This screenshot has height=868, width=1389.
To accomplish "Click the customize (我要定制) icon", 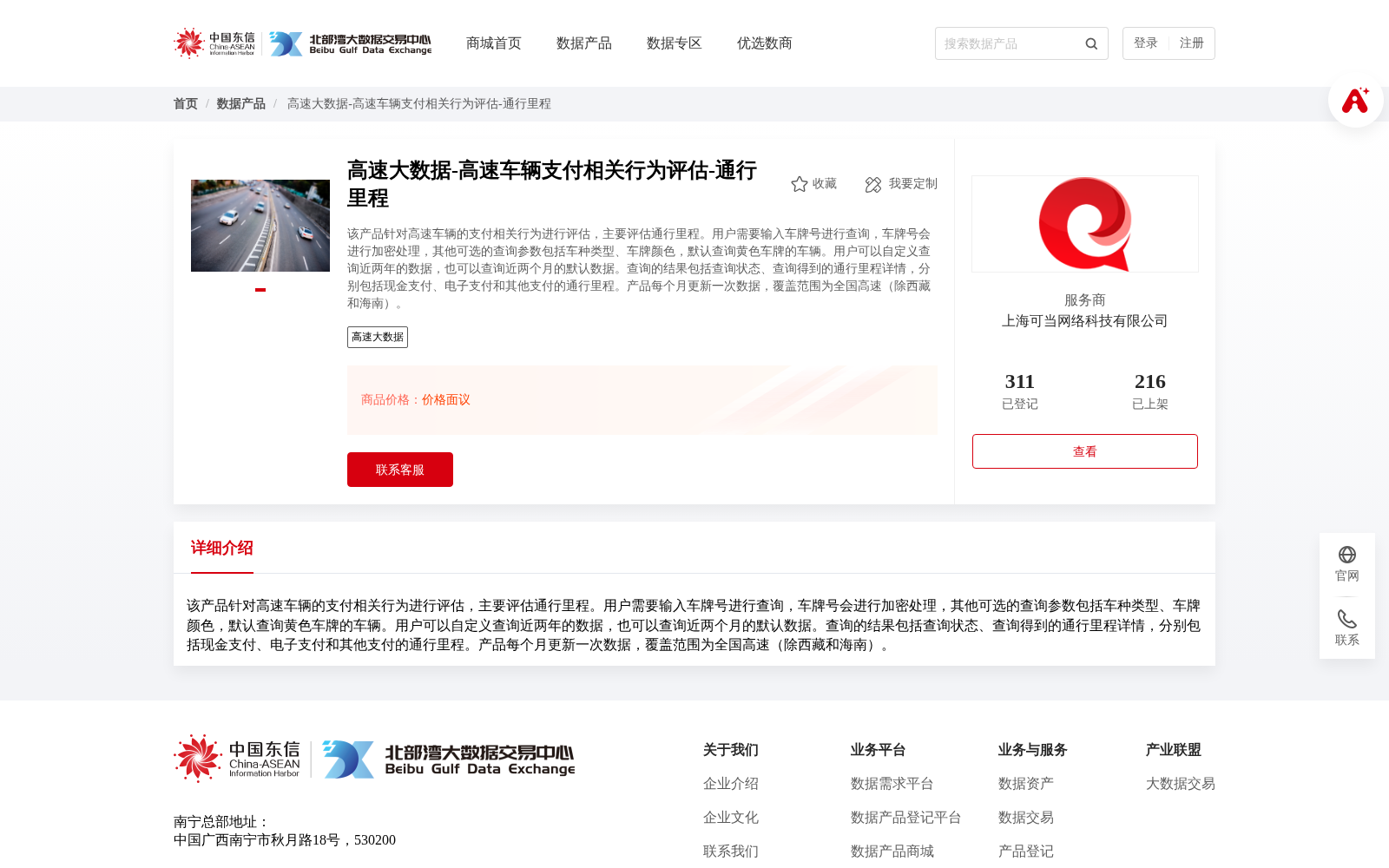I will point(873,184).
